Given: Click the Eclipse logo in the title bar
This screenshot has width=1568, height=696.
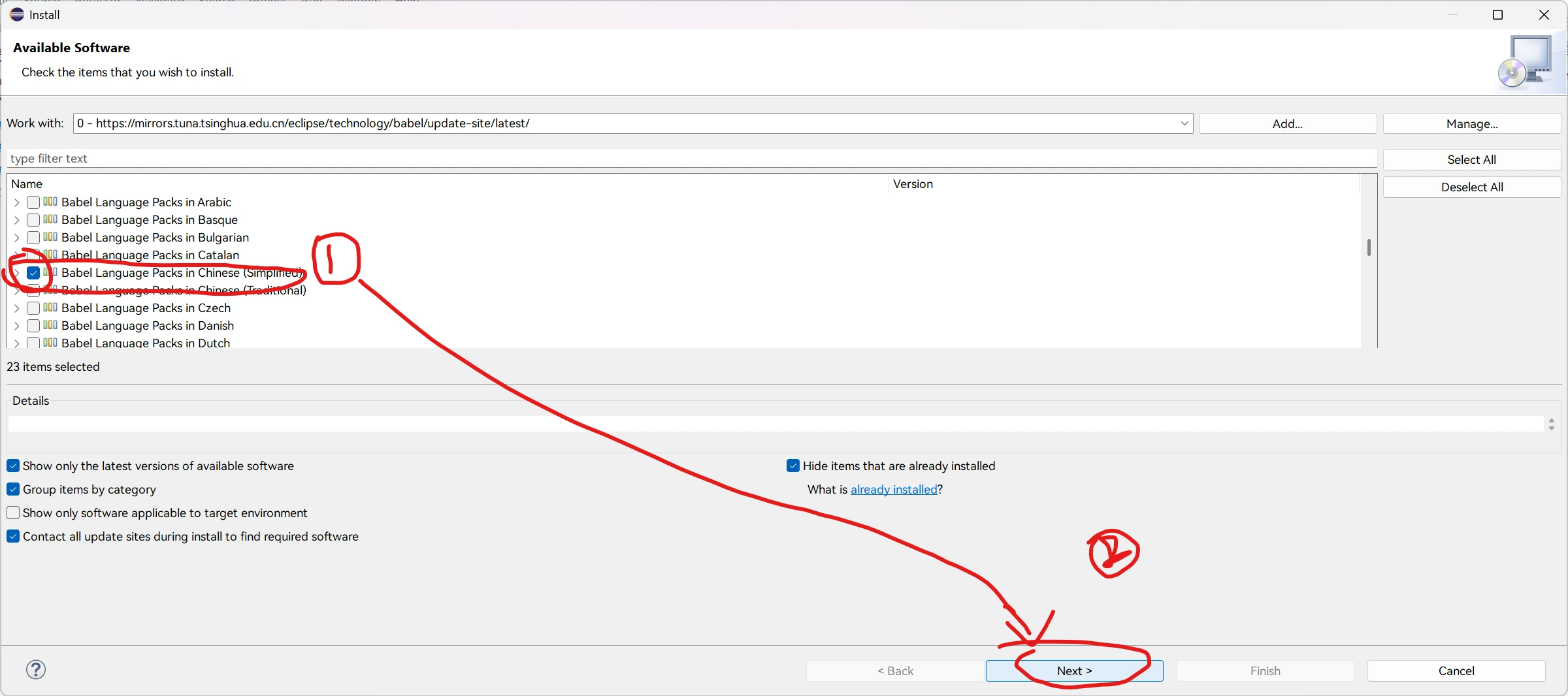Looking at the screenshot, I should pos(17,14).
